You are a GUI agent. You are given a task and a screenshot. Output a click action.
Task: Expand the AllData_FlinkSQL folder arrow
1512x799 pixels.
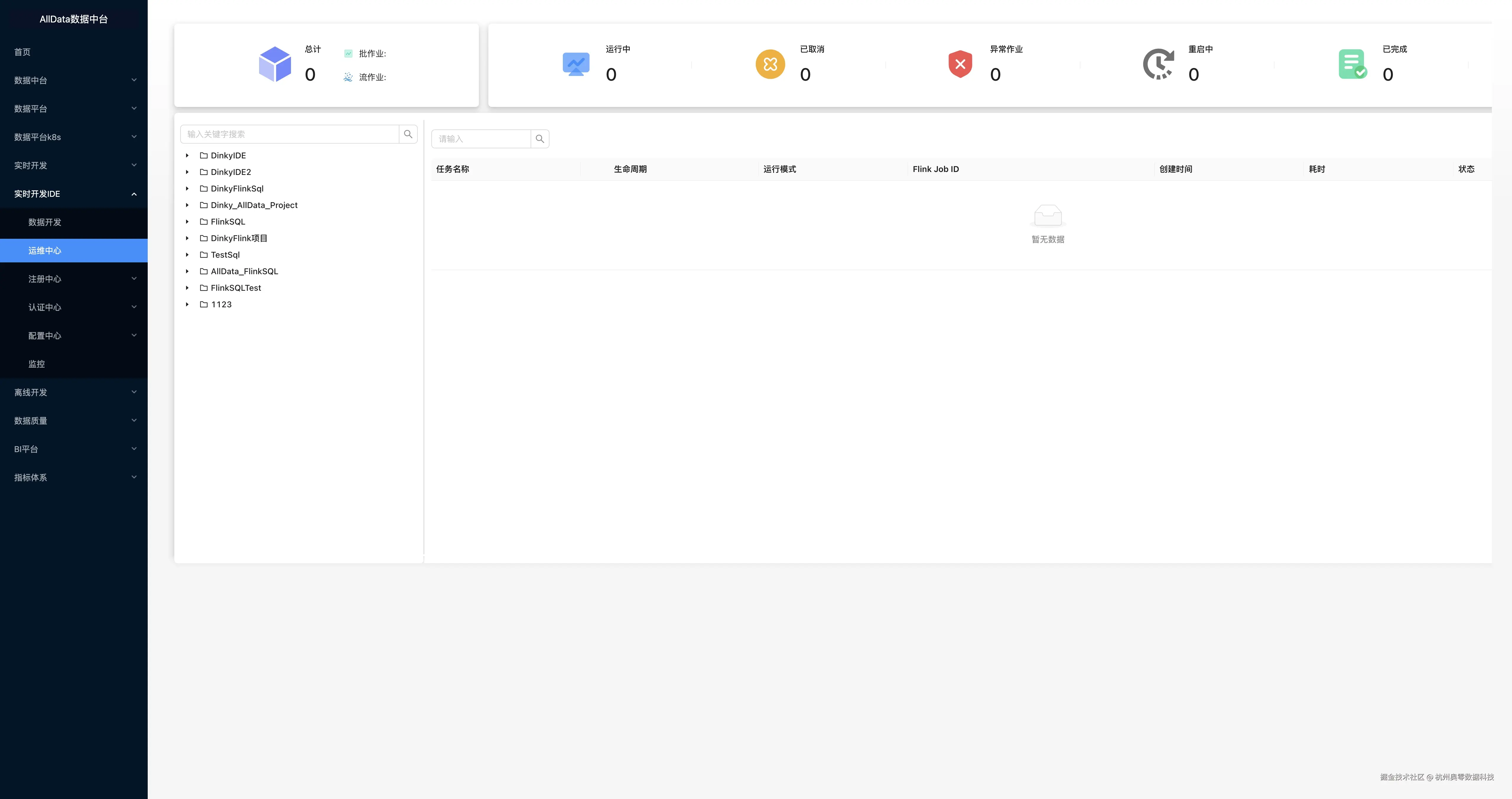[187, 271]
